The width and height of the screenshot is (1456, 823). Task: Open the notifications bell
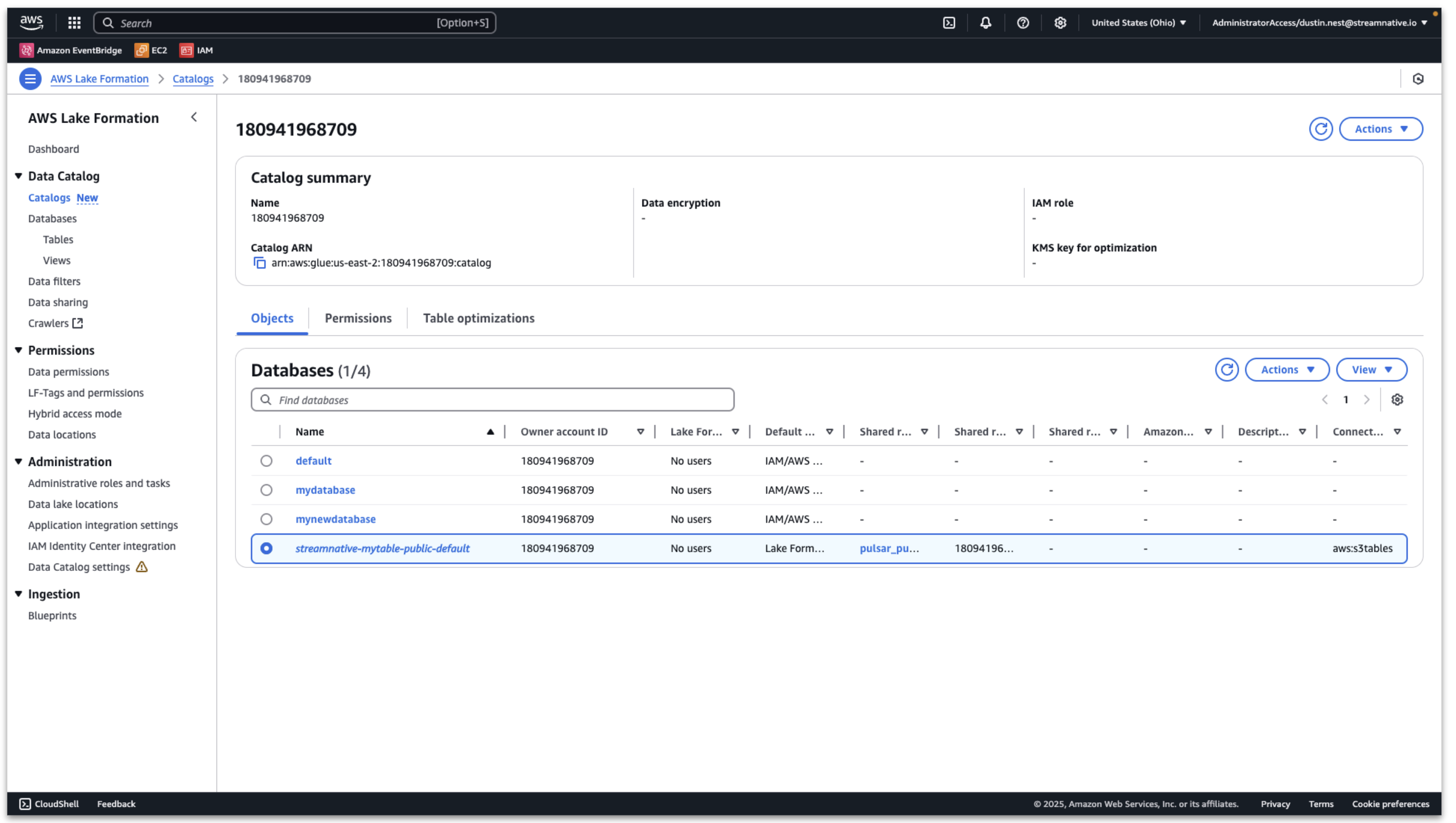click(x=986, y=23)
